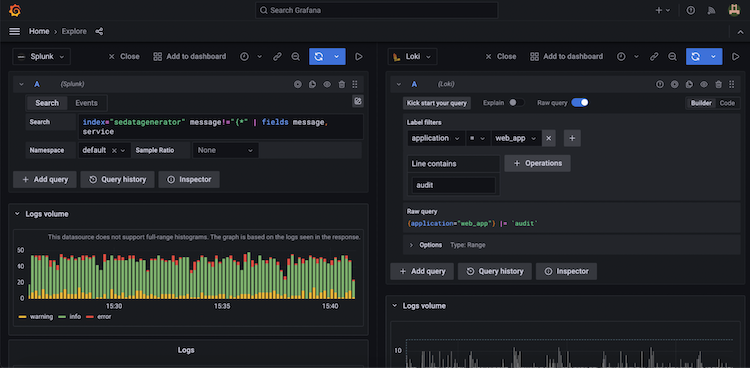Click Add query in Splunk pane
The width and height of the screenshot is (750, 368).
coord(44,179)
